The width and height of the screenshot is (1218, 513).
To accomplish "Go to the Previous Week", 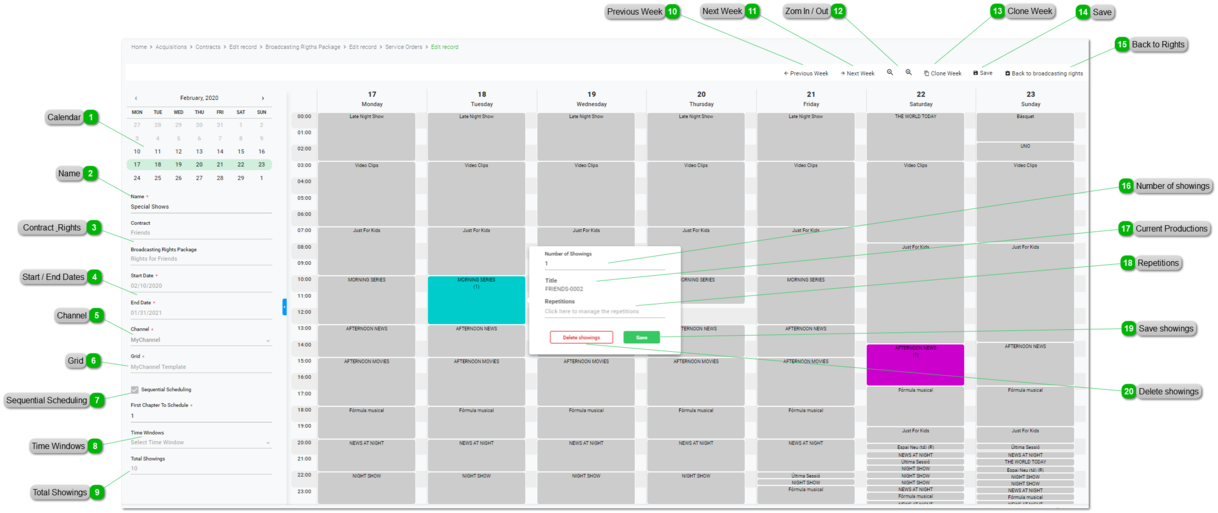I will coord(806,73).
